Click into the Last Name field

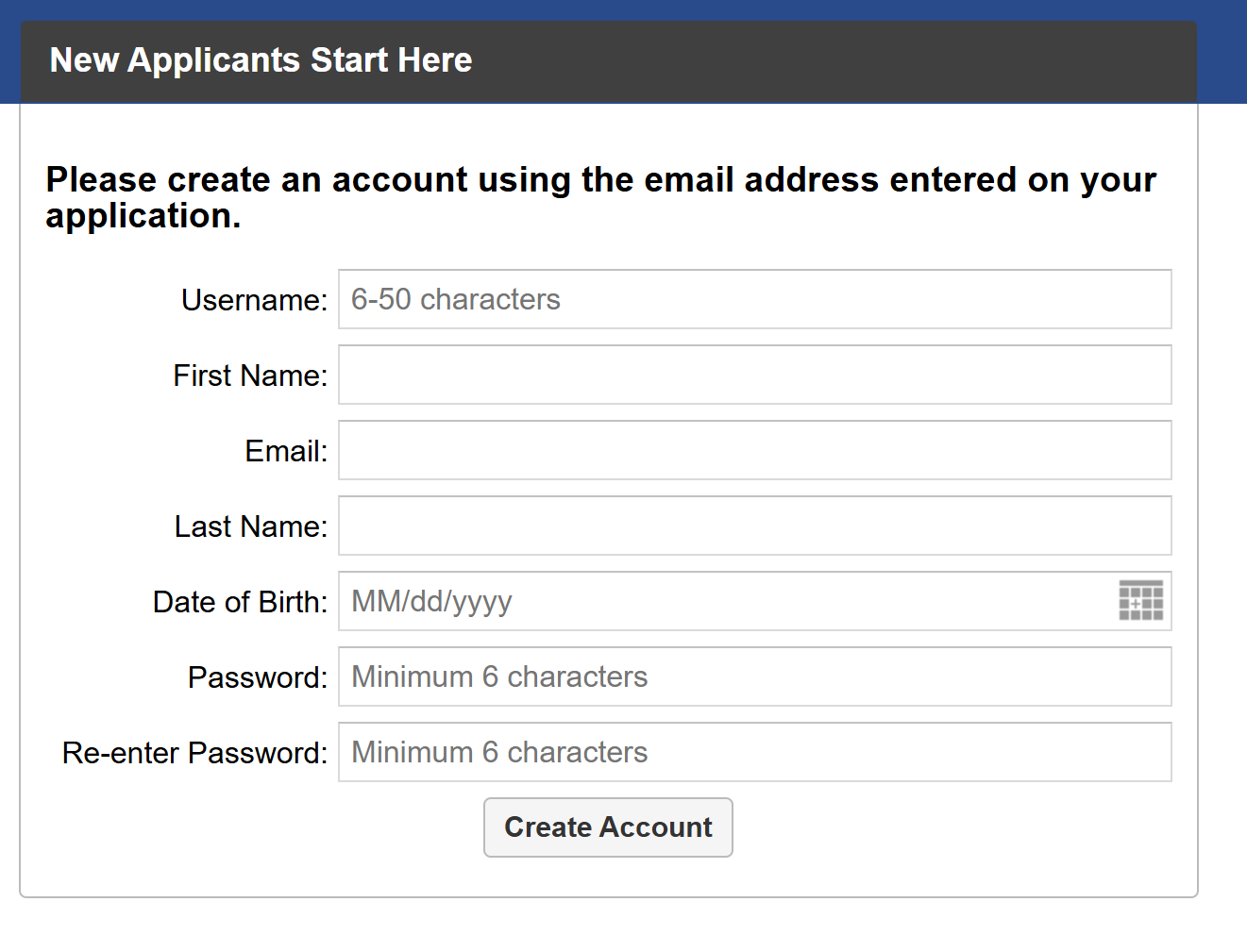755,526
